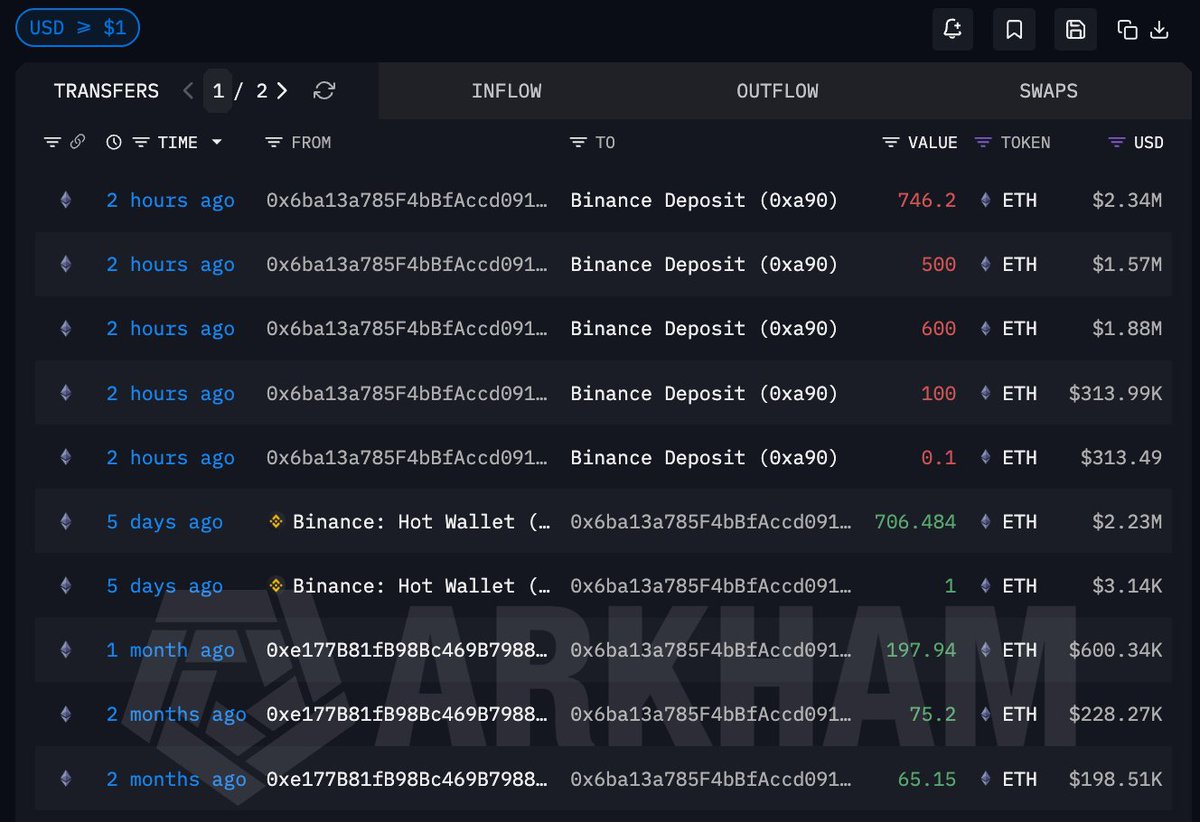Click value 100 ETH amount
Image resolution: width=1200 pixels, height=822 pixels.
(938, 393)
